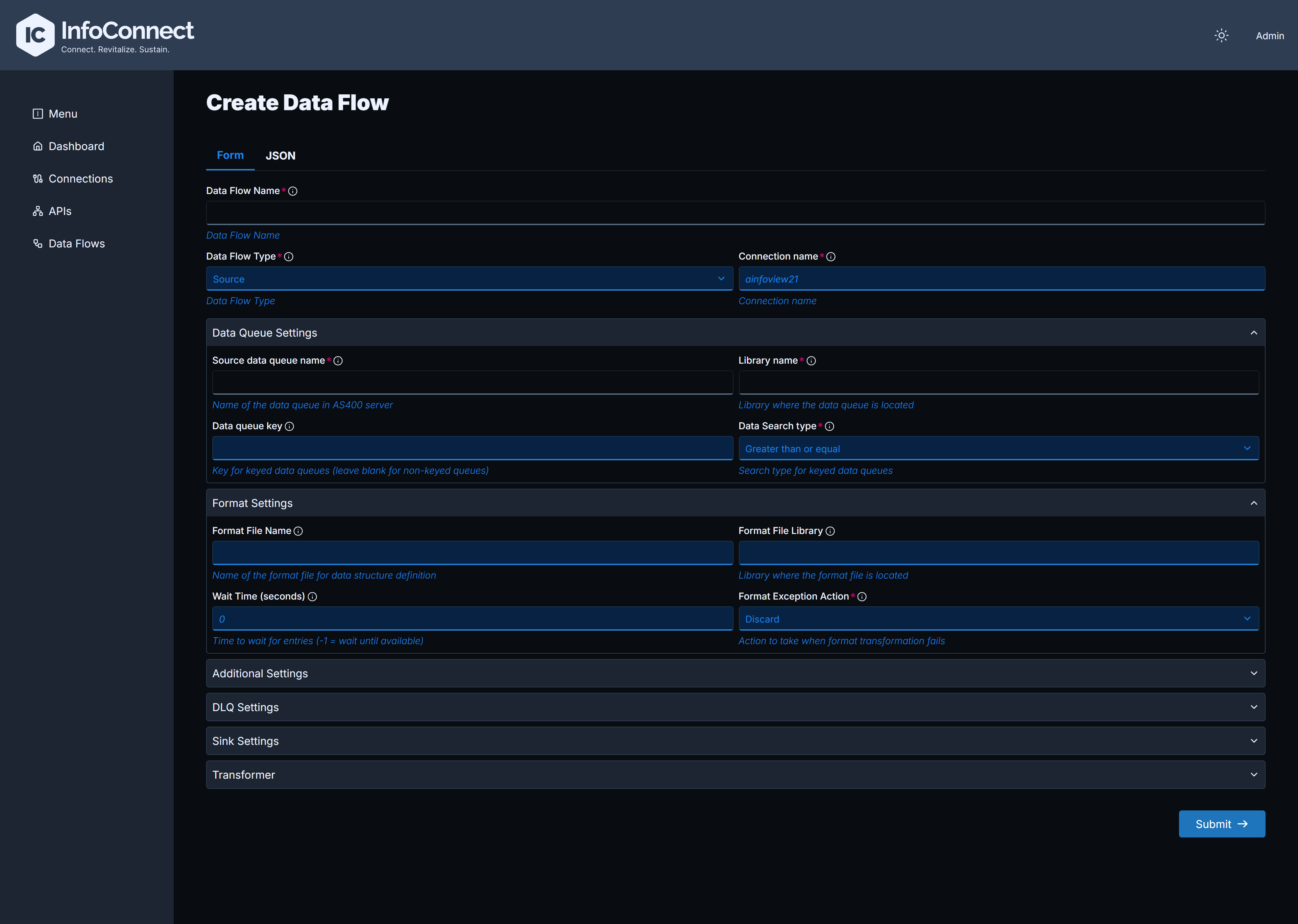Click hint 'Library where the data queue is located'
The height and width of the screenshot is (924, 1298).
(x=826, y=405)
